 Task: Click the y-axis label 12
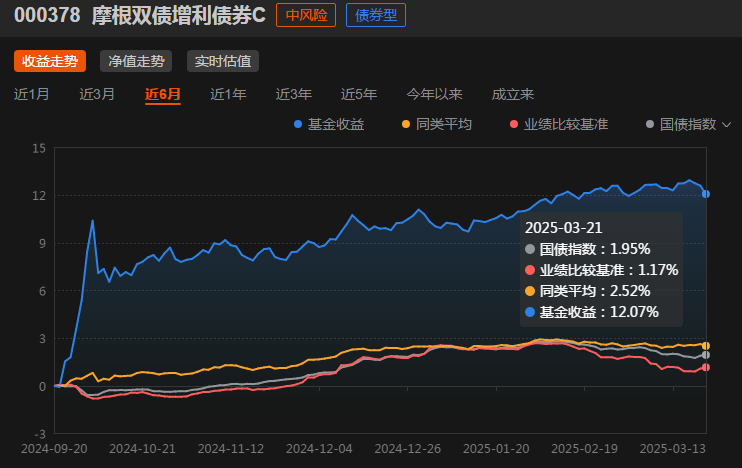39,195
